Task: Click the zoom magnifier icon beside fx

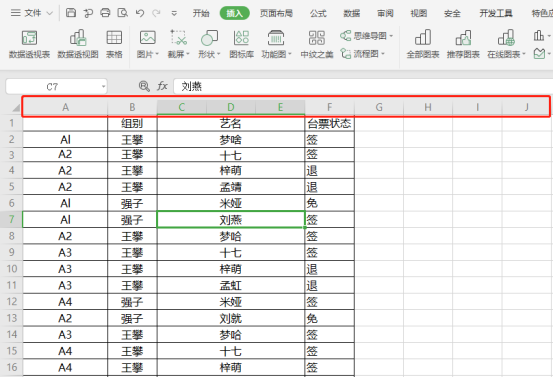Action: tap(144, 86)
